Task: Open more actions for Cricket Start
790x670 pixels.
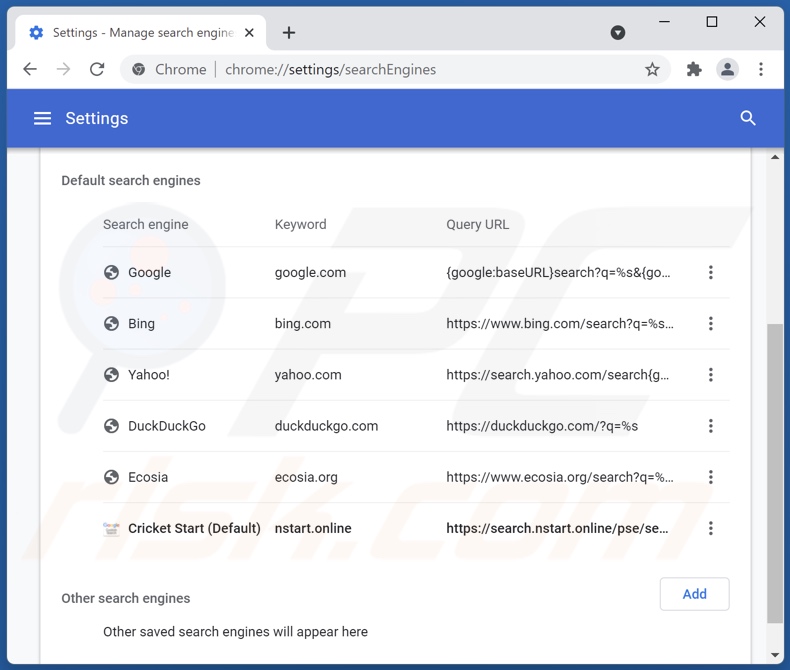Action: (710, 528)
